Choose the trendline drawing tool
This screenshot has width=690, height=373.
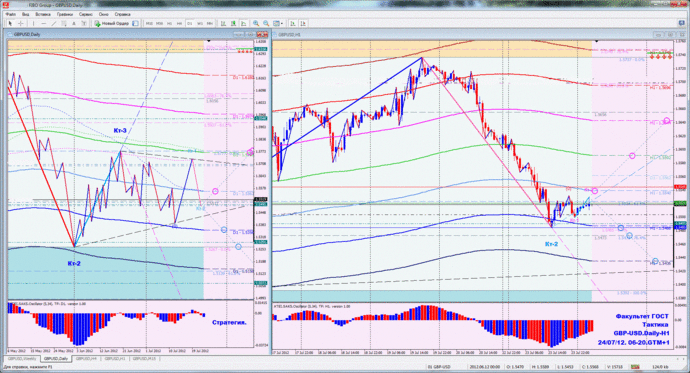(53, 23)
